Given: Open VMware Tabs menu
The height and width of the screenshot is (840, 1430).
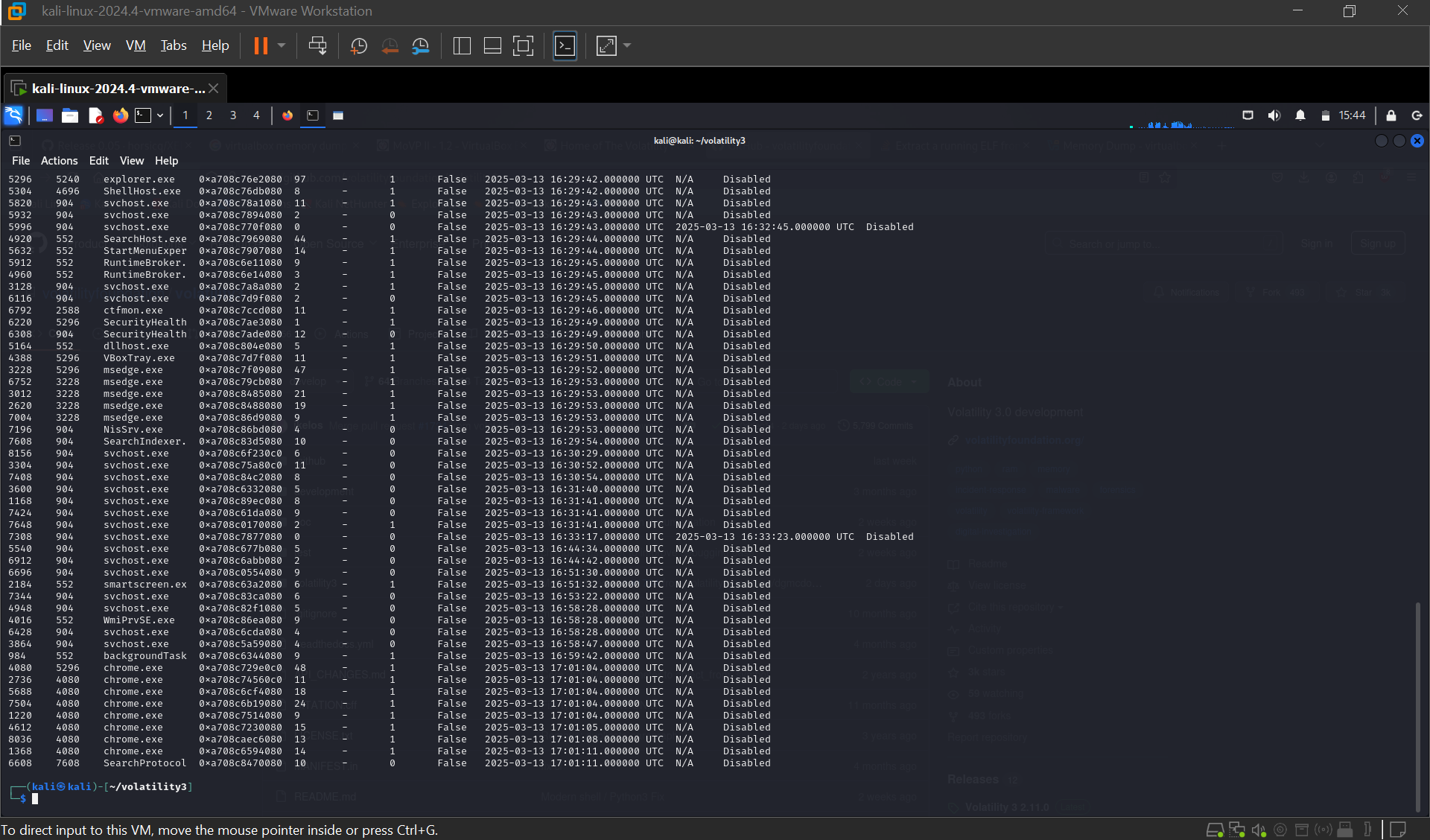Looking at the screenshot, I should coord(174,45).
